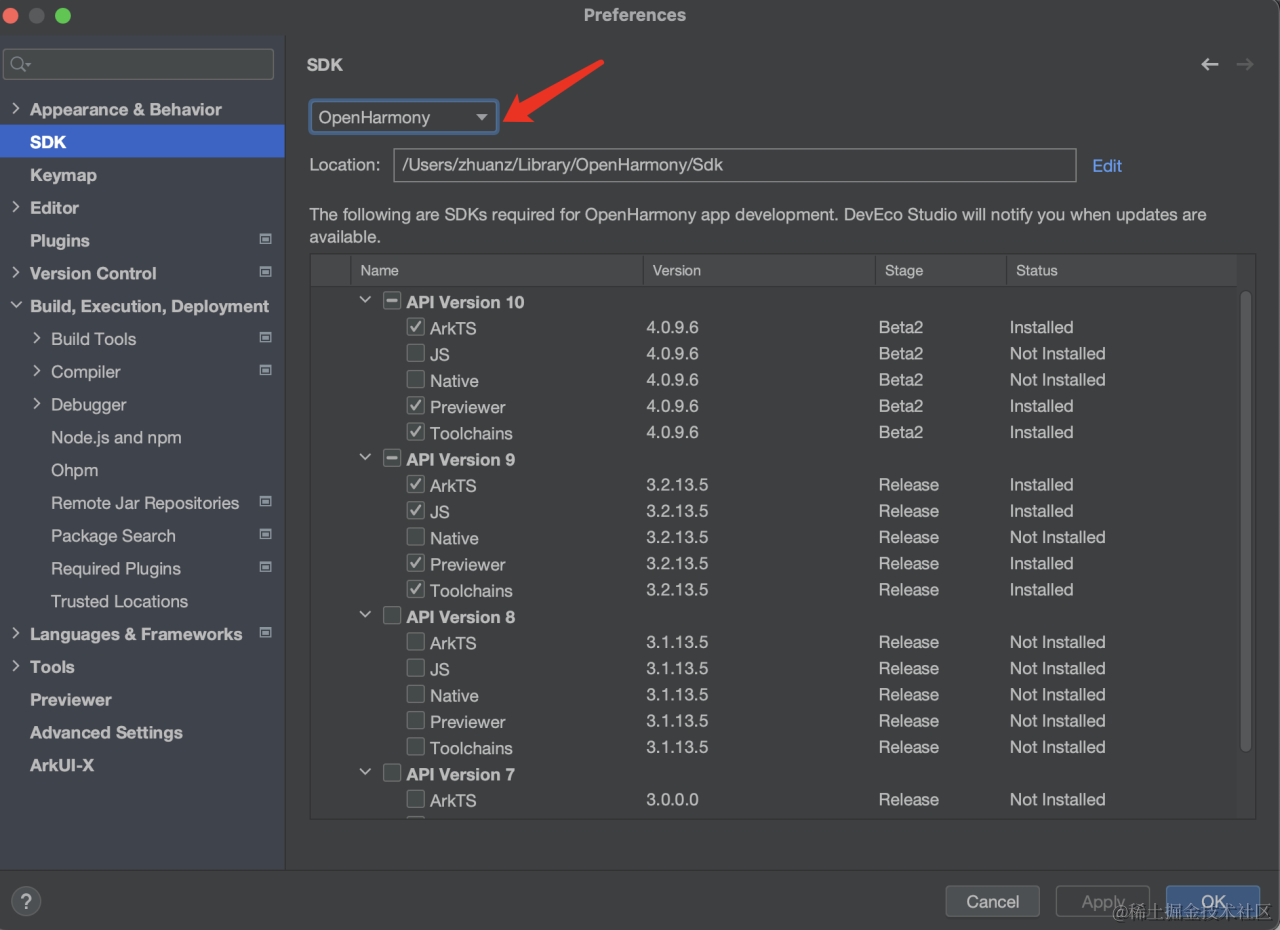This screenshot has height=930, width=1280.
Task: Expand the Version Control settings group
Action: coord(15,272)
